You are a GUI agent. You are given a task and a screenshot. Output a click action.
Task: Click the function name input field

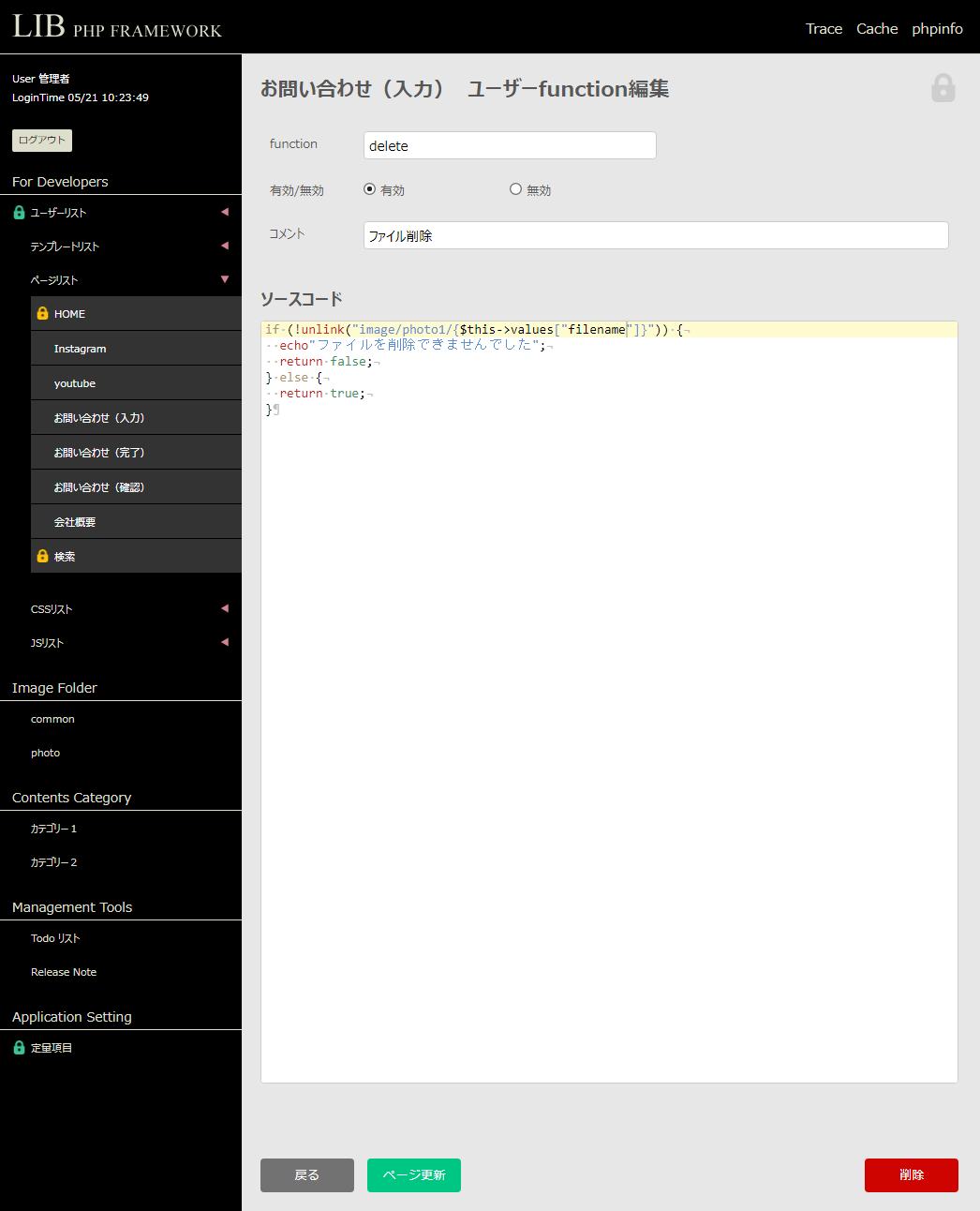coord(510,145)
